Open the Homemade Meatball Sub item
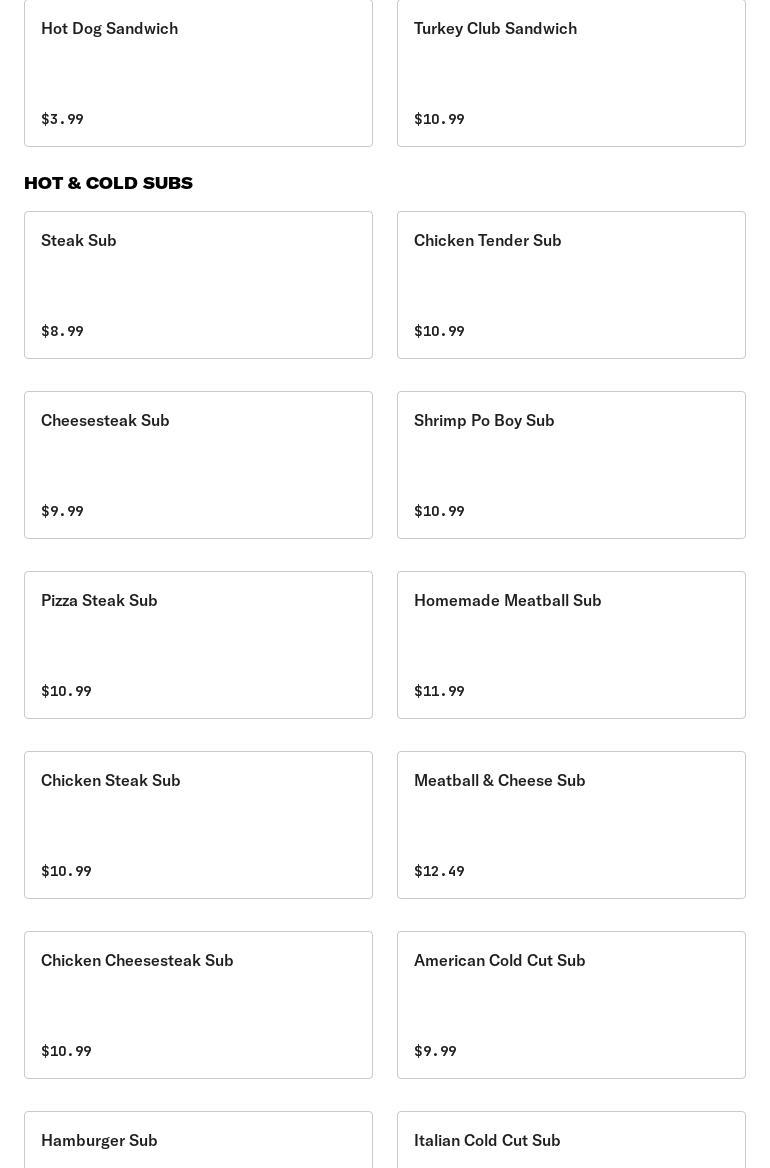Viewport: 770px width, 1168px height. click(x=571, y=644)
